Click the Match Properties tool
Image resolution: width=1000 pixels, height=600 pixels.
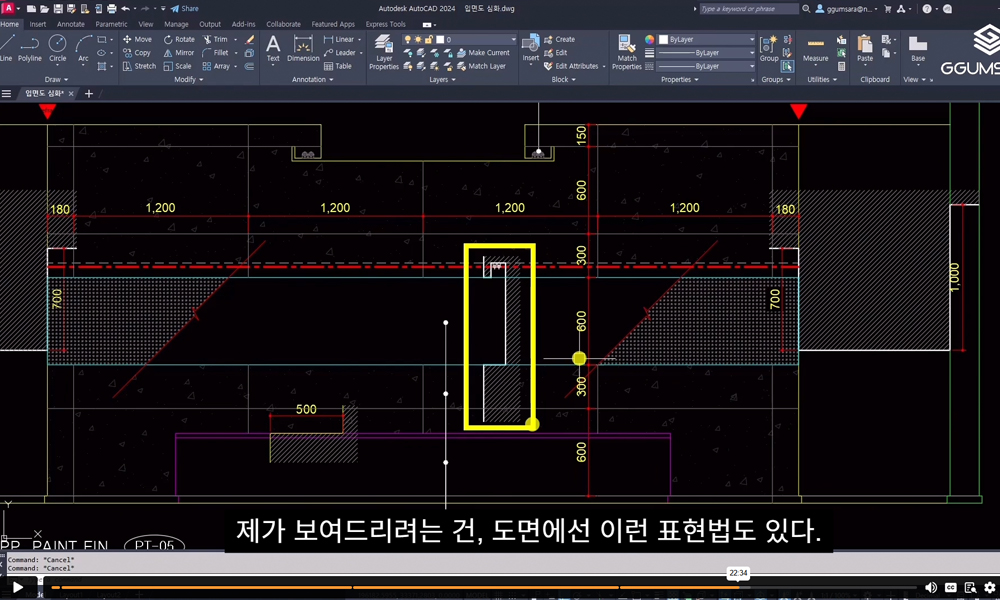[x=627, y=52]
